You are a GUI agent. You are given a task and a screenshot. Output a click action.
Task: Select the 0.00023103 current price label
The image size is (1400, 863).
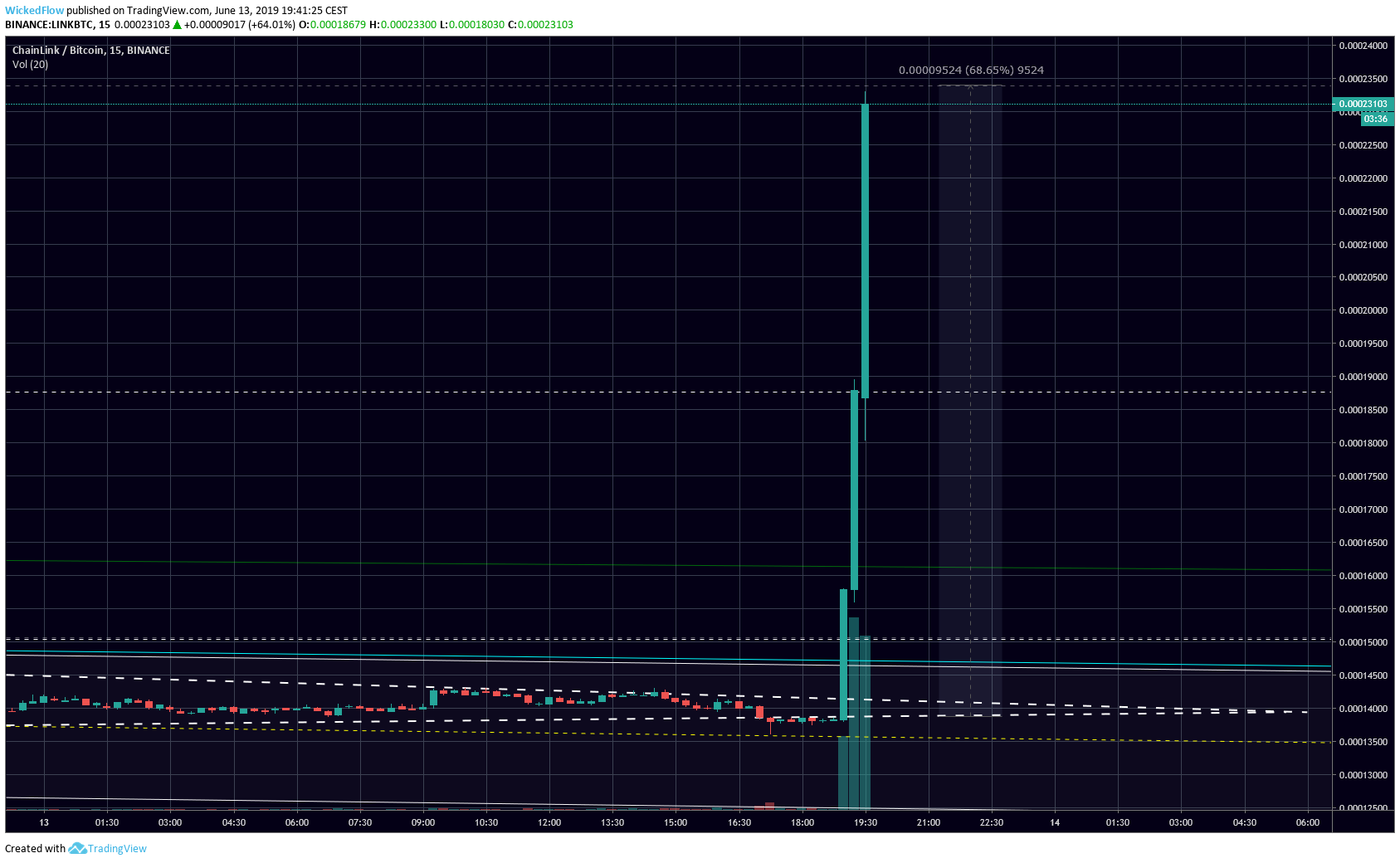(x=1363, y=105)
